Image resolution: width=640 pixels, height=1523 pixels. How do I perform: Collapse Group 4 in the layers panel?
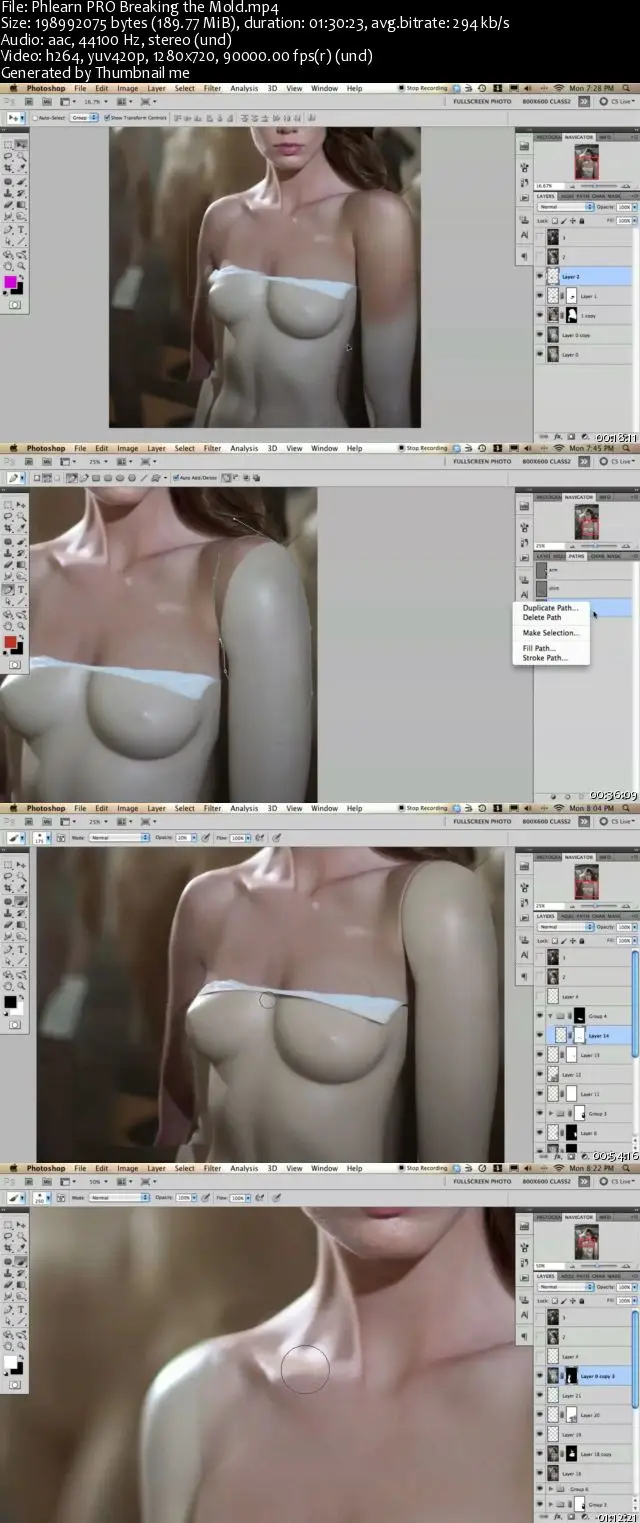coord(550,1016)
